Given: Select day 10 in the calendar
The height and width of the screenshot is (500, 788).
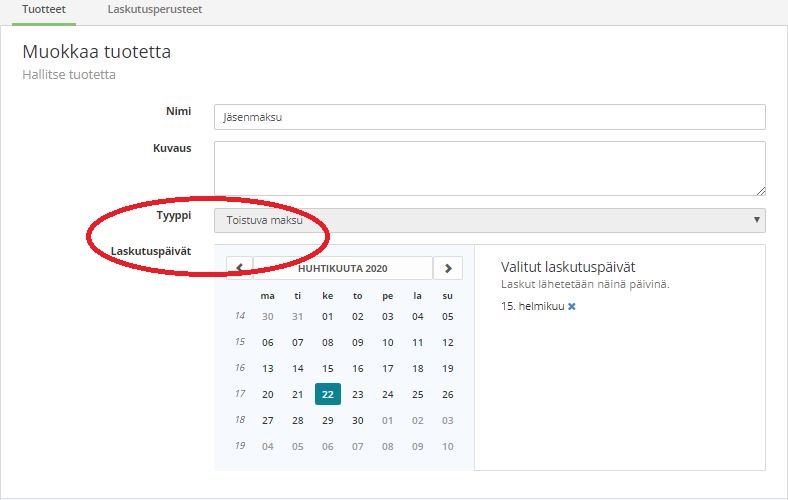Looking at the screenshot, I should (388, 342).
